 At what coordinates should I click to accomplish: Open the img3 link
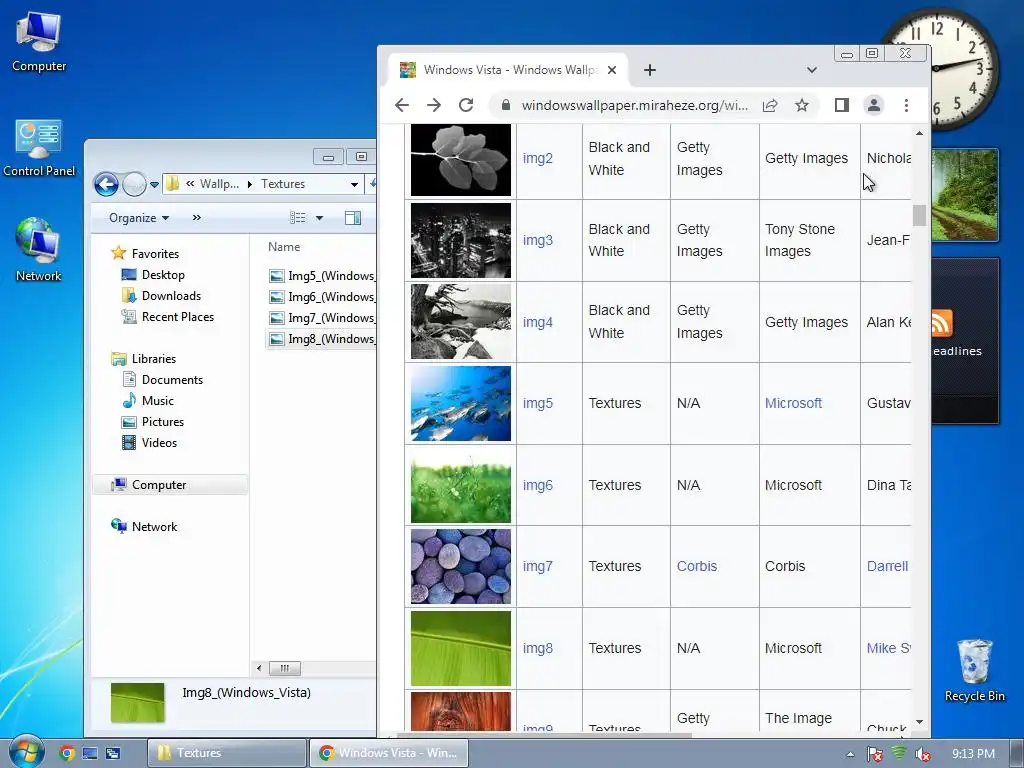[x=537, y=240]
